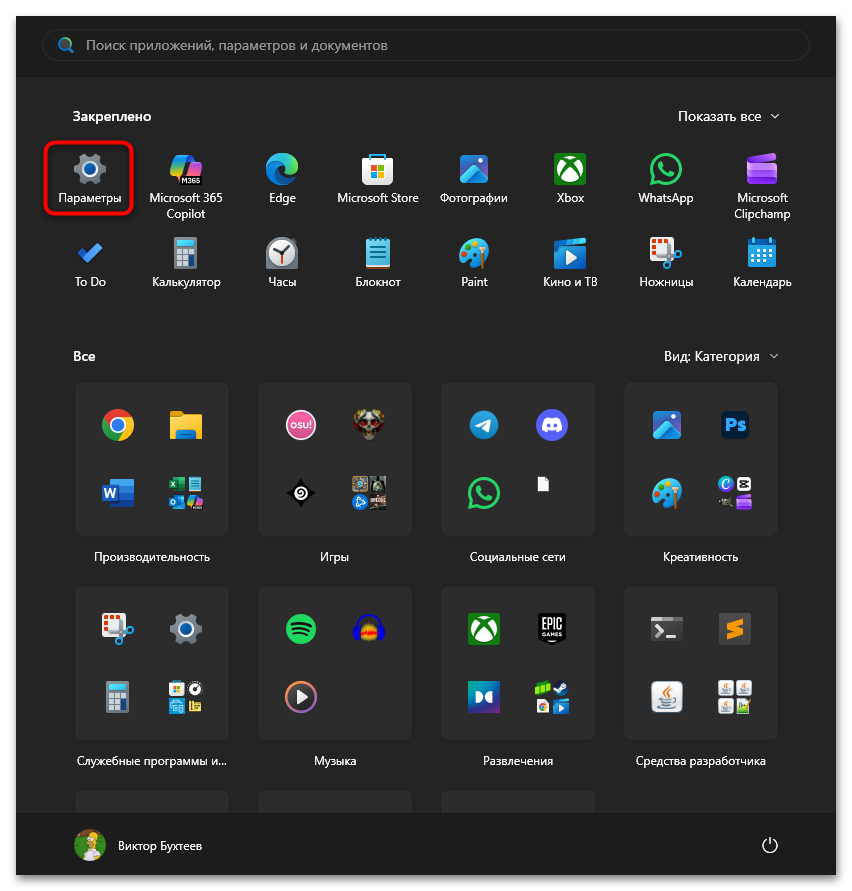
Task: Open Microsoft Store
Action: click(377, 178)
